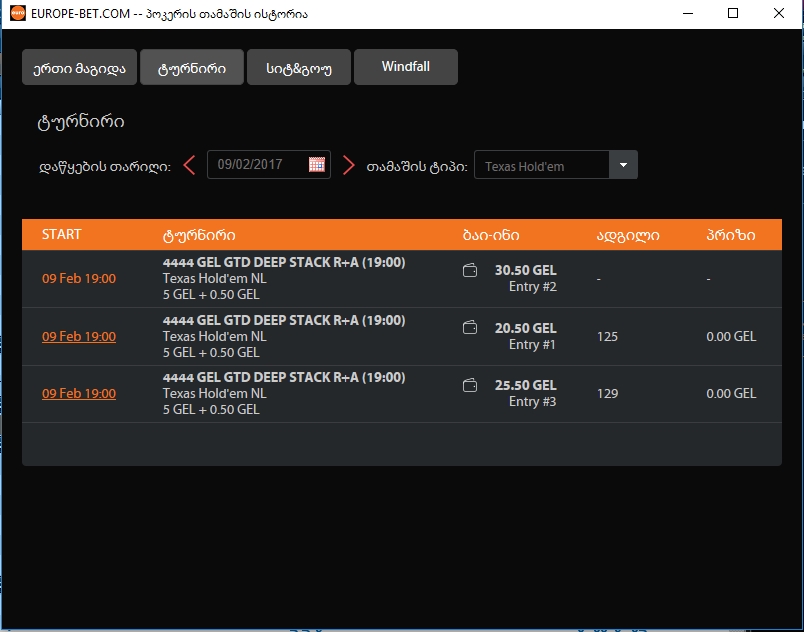This screenshot has width=804, height=632.
Task: Open the Windfall tab
Action: click(x=405, y=67)
